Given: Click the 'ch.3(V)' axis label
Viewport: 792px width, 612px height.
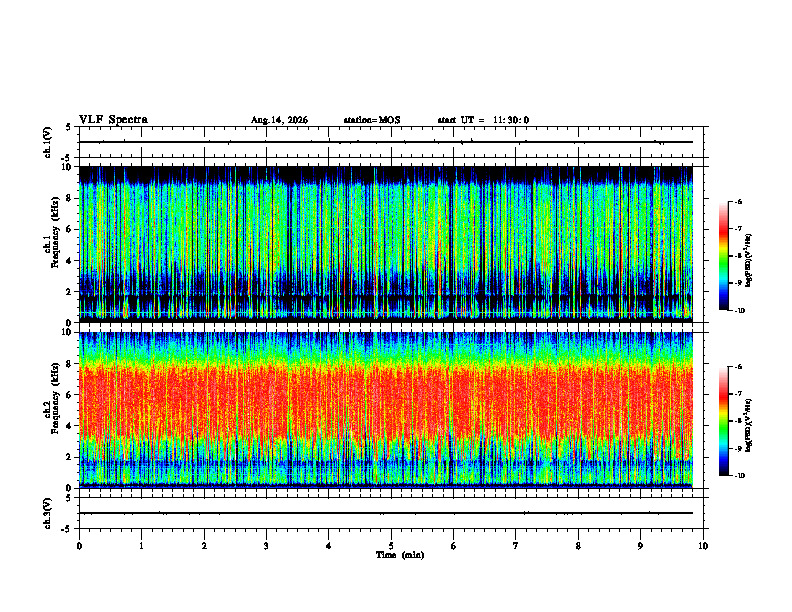Looking at the screenshot, I should (48, 513).
